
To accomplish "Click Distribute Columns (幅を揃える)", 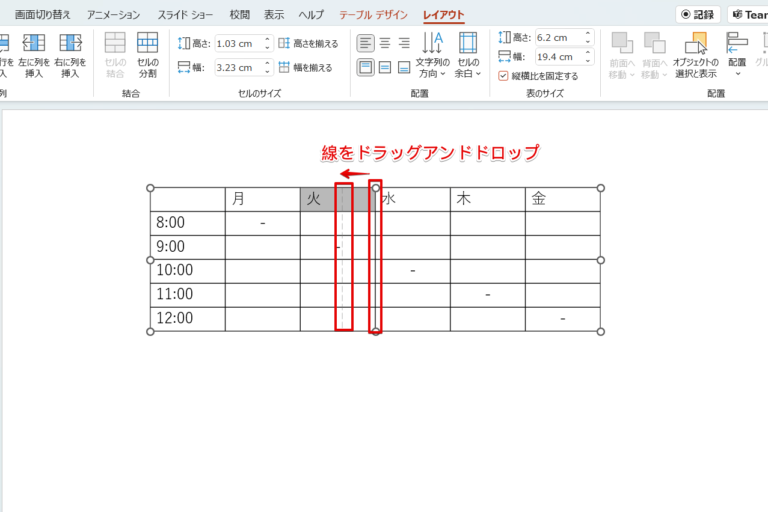I will 306,67.
